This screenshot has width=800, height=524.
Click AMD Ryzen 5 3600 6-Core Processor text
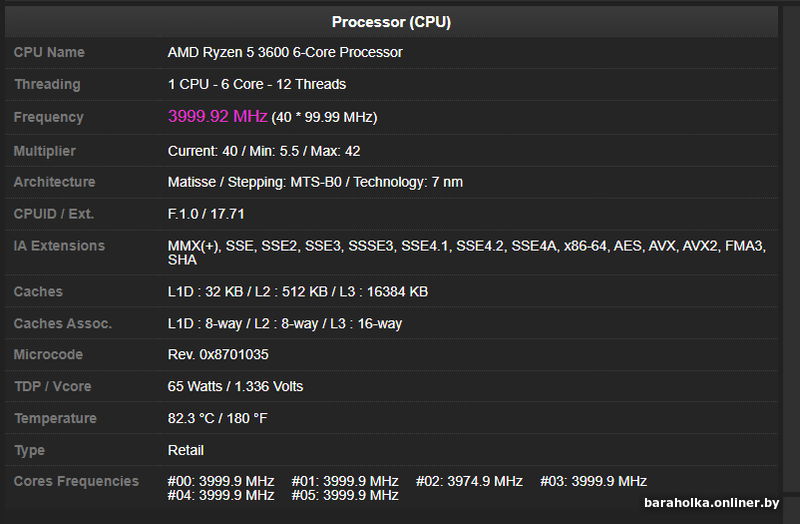click(285, 52)
